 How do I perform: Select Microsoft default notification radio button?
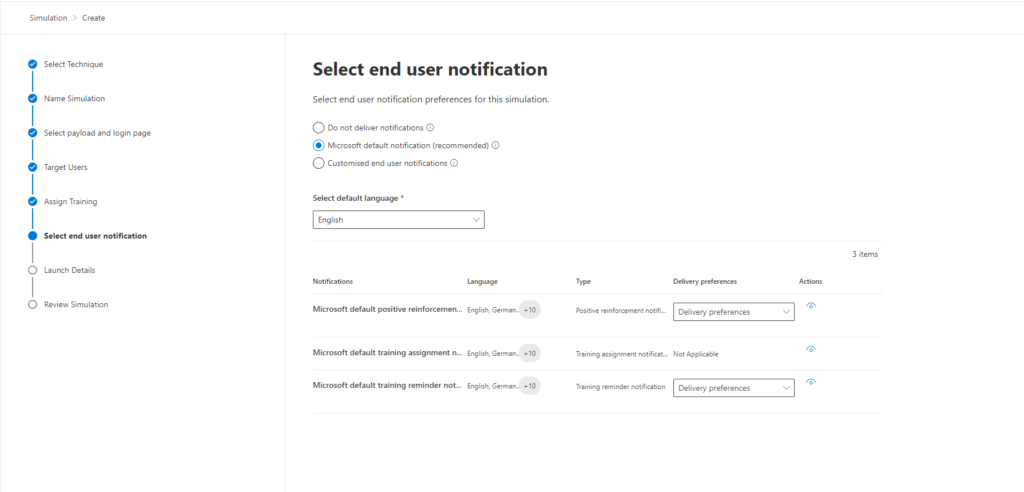point(319,145)
